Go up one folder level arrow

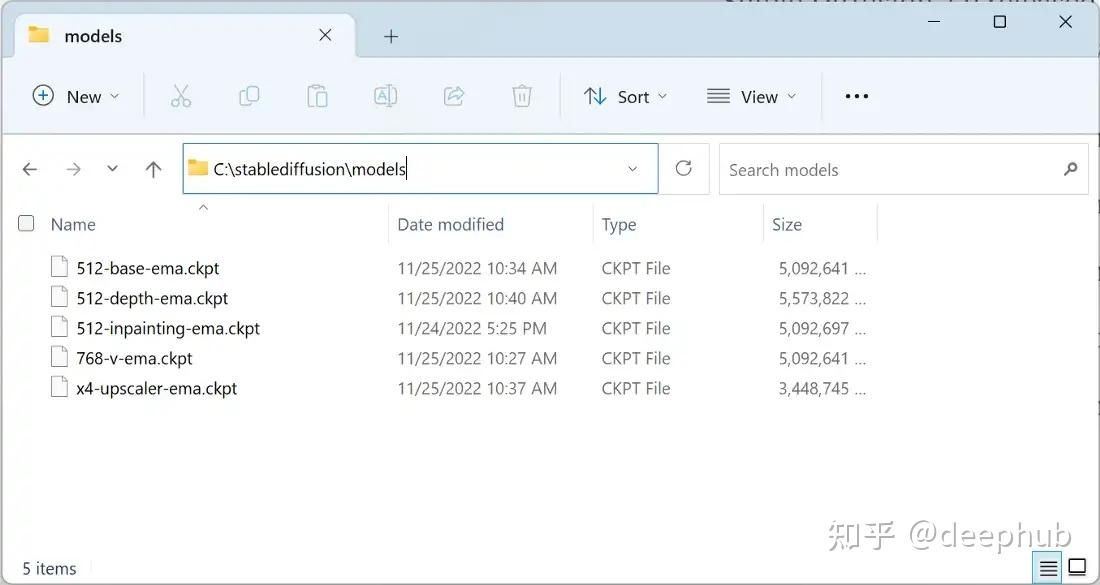pos(153,169)
